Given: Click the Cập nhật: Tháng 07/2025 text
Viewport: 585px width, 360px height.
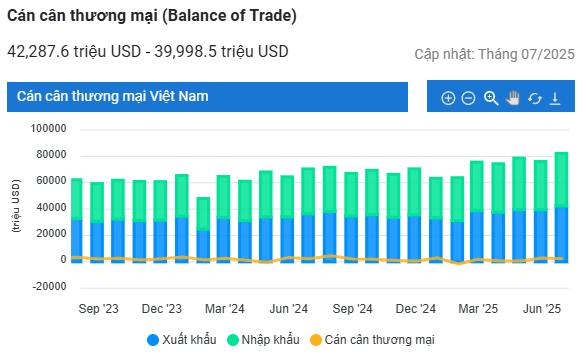Looking at the screenshot, I should pyautogui.click(x=494, y=54).
